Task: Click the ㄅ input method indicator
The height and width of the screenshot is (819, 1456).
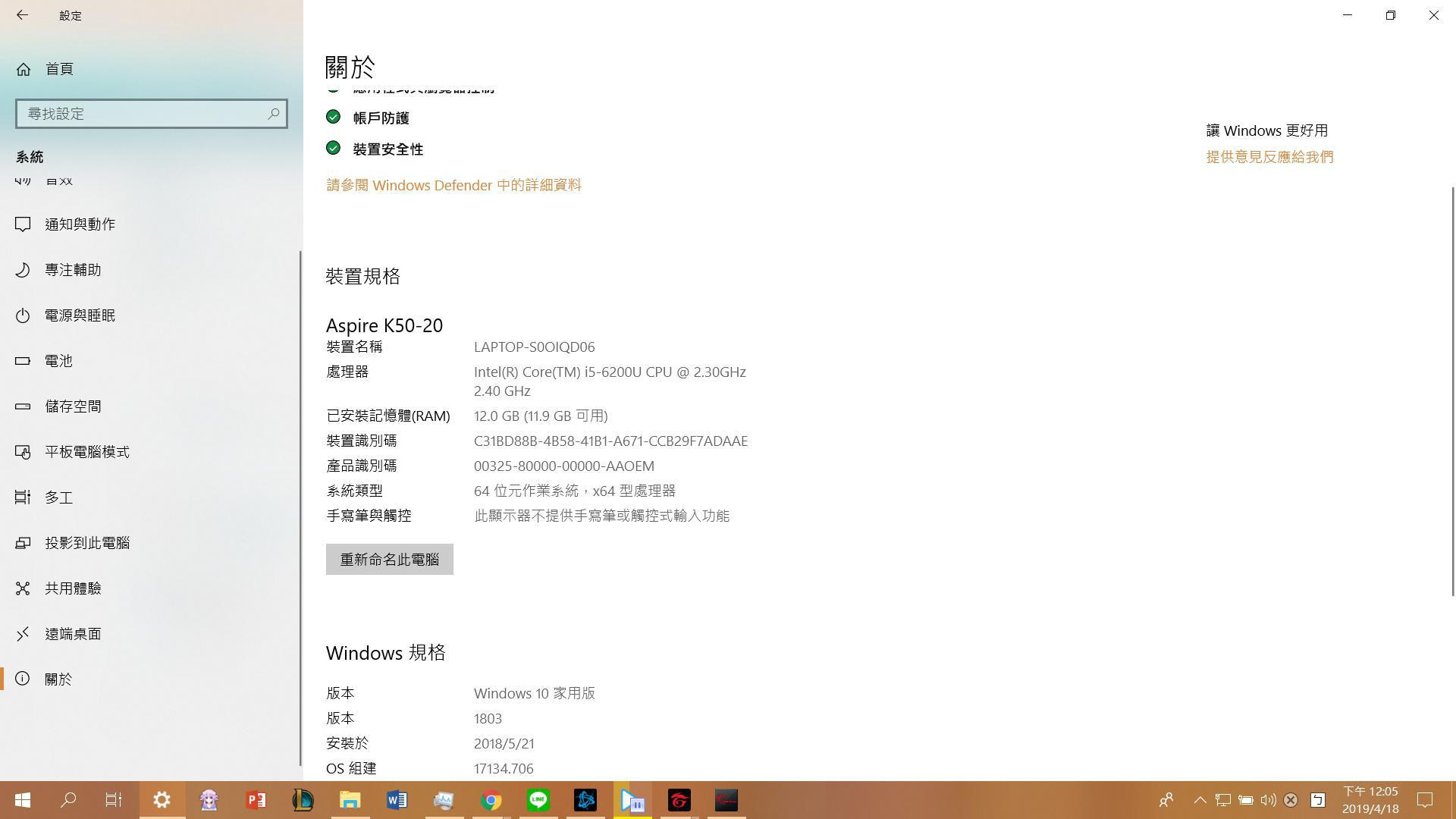Action: click(1318, 800)
